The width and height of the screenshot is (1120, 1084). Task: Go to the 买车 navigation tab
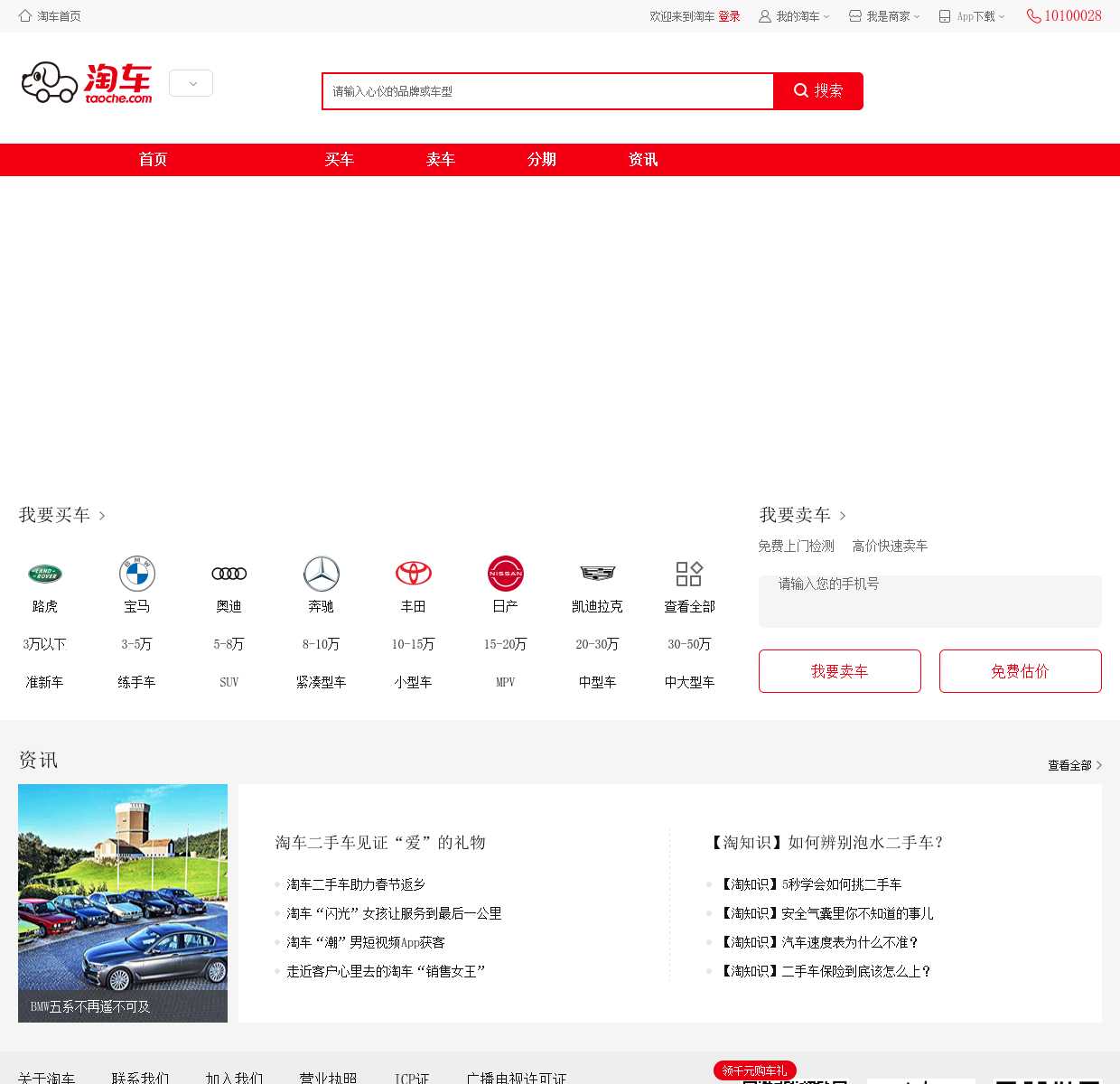[x=339, y=160]
